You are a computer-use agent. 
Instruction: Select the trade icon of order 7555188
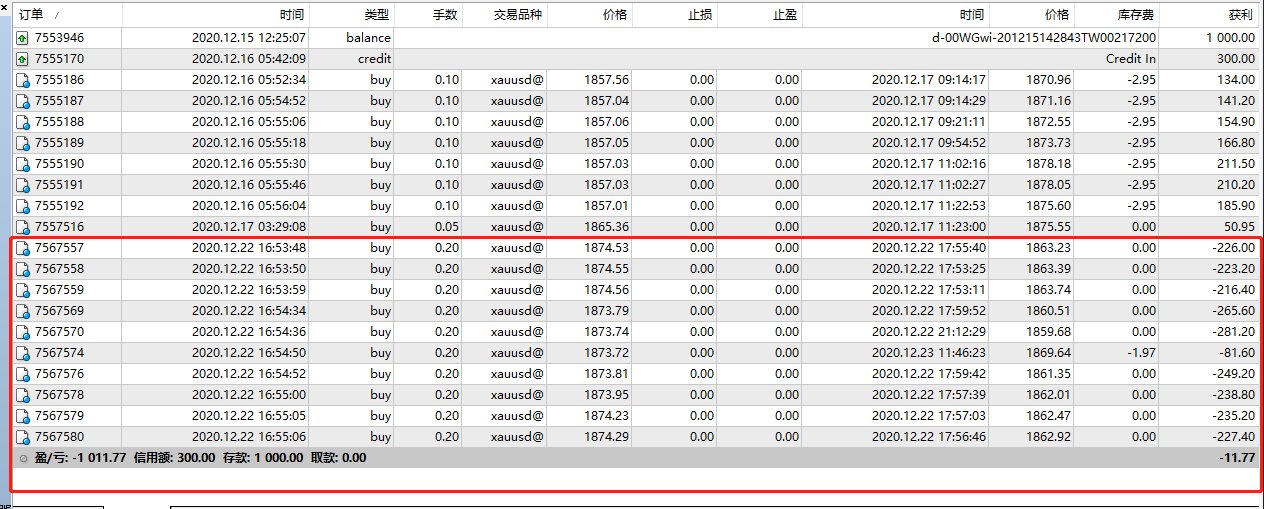(x=23, y=122)
